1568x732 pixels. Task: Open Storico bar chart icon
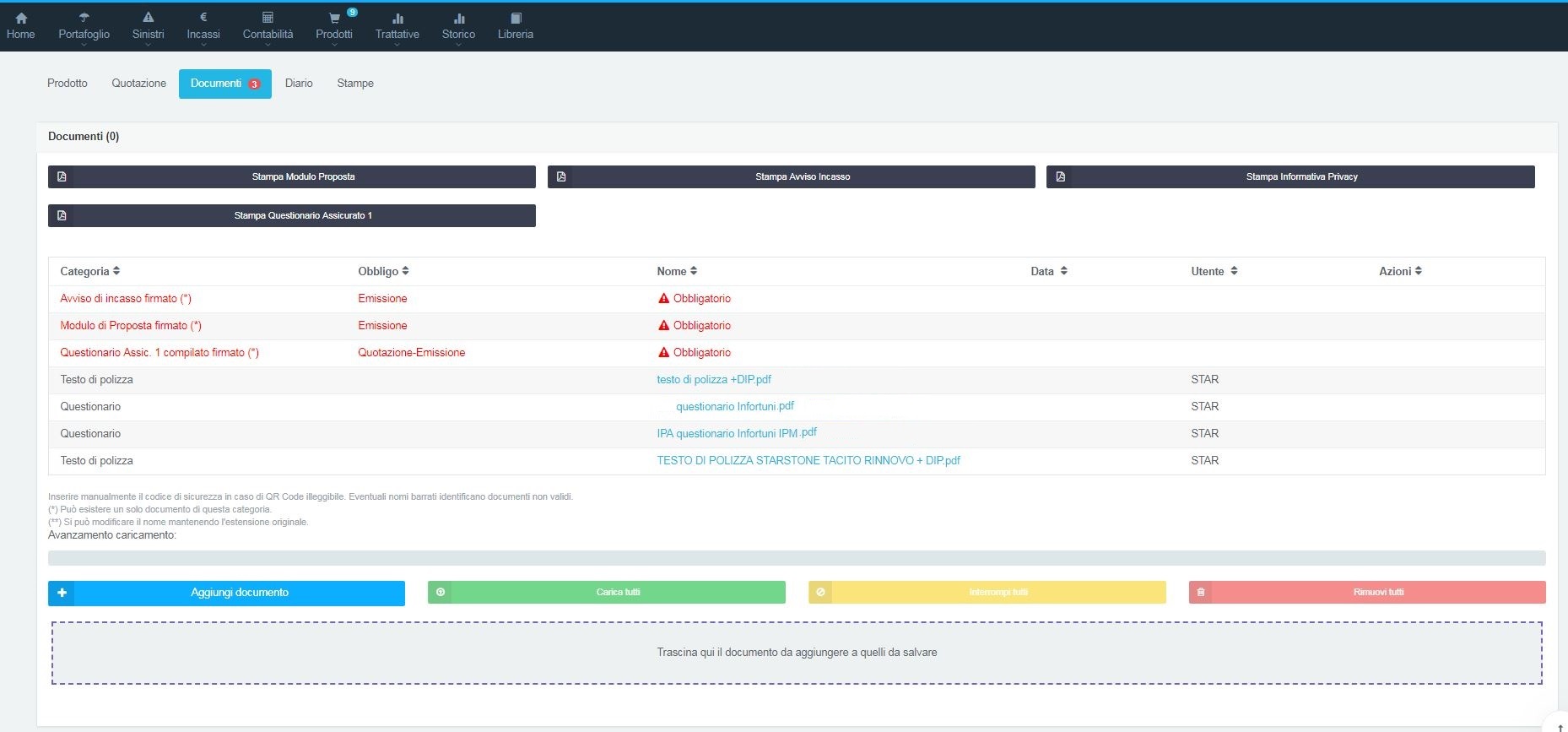point(459,18)
